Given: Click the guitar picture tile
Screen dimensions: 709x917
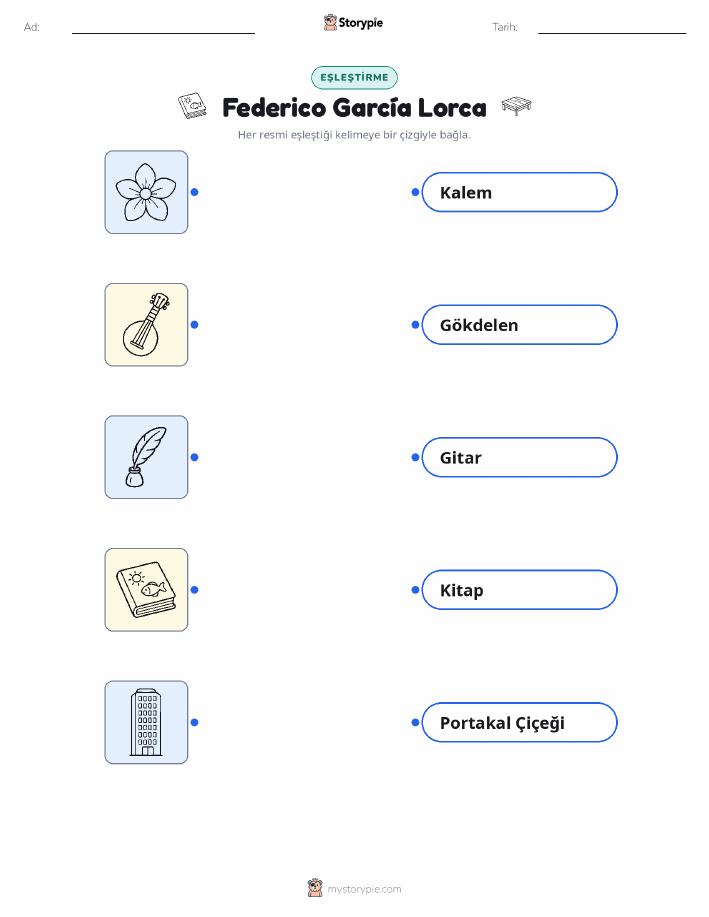Looking at the screenshot, I should tap(146, 325).
